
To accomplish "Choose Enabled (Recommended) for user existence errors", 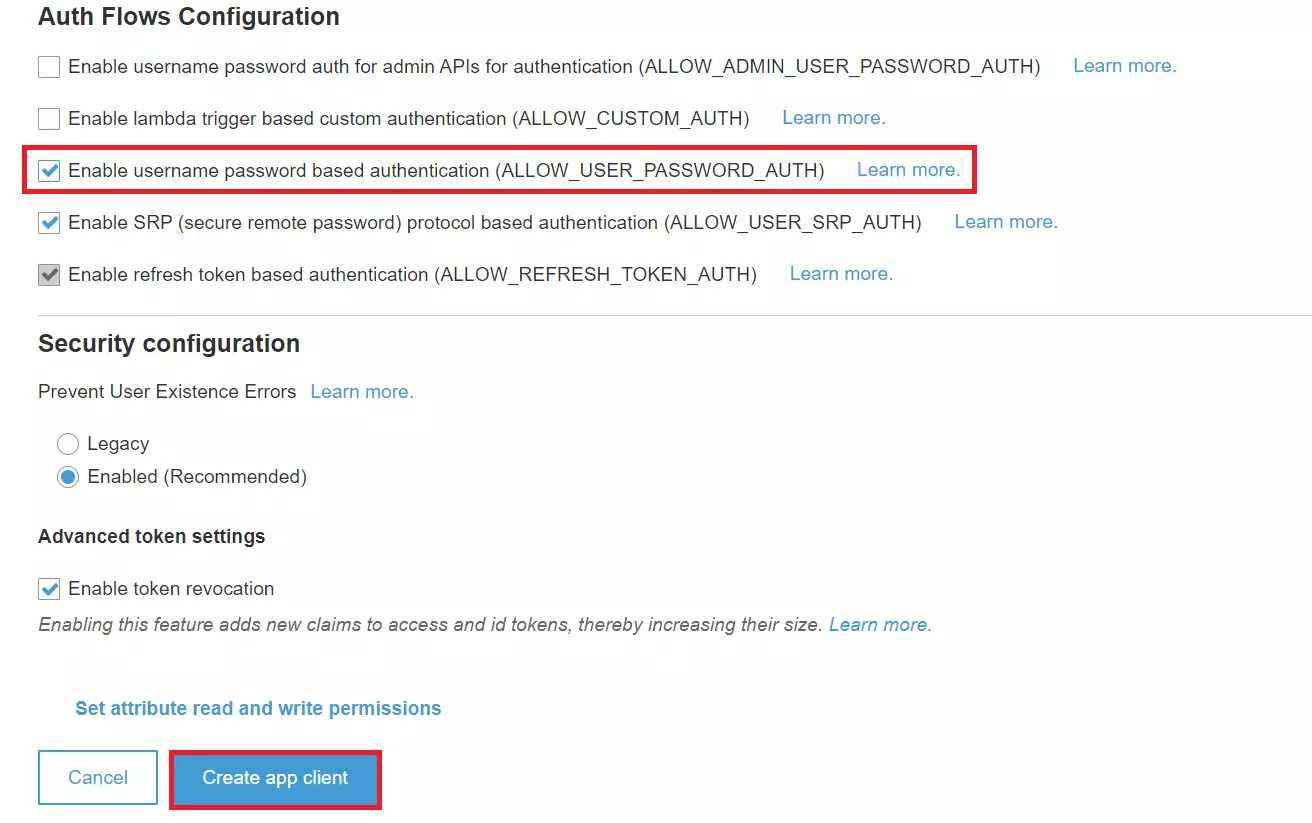I will click(67, 477).
